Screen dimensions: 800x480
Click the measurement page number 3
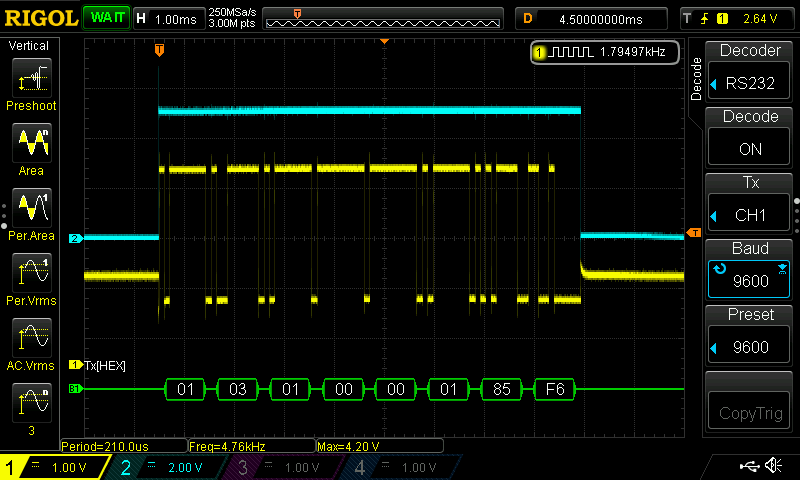pyautogui.click(x=32, y=431)
